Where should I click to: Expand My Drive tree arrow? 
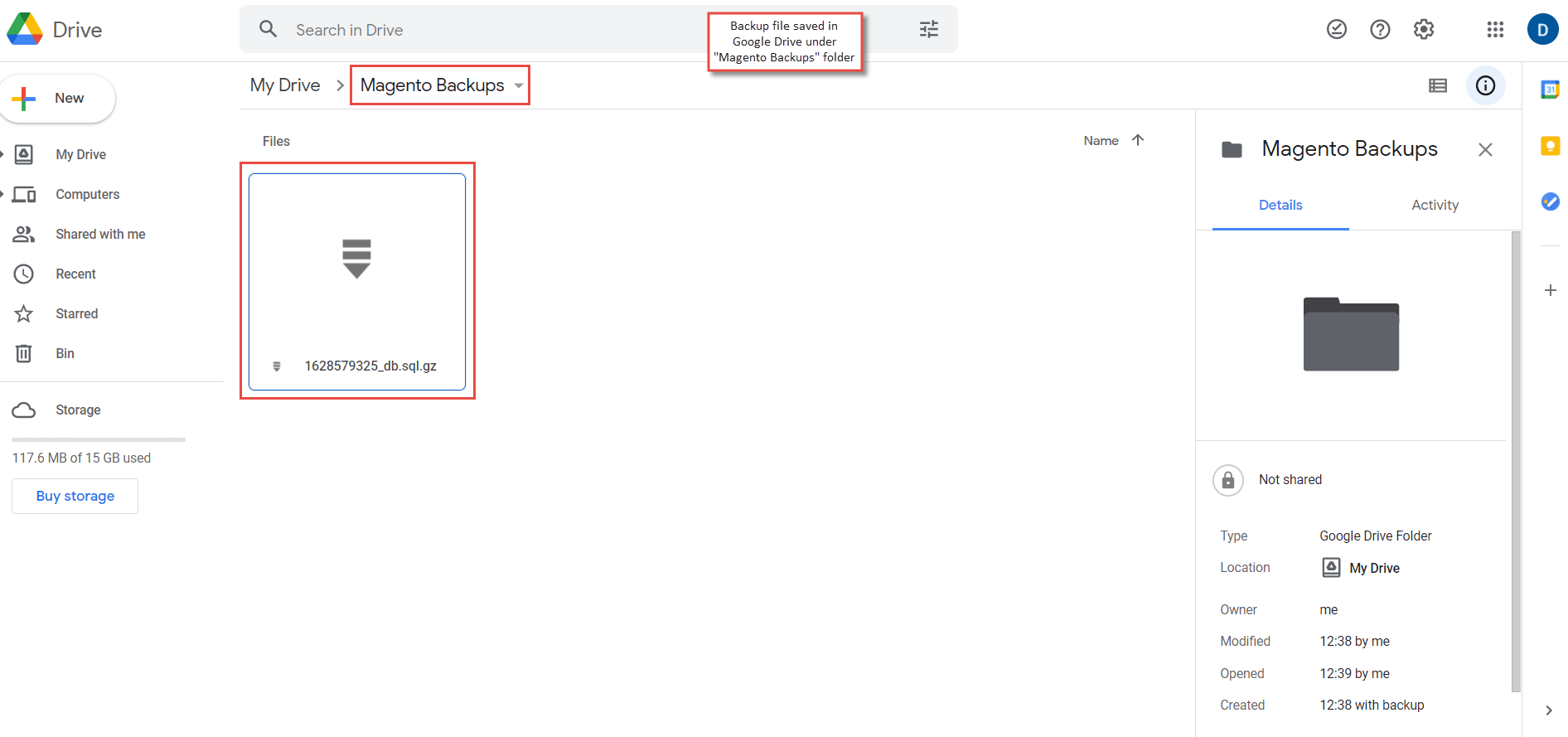pos(2,154)
